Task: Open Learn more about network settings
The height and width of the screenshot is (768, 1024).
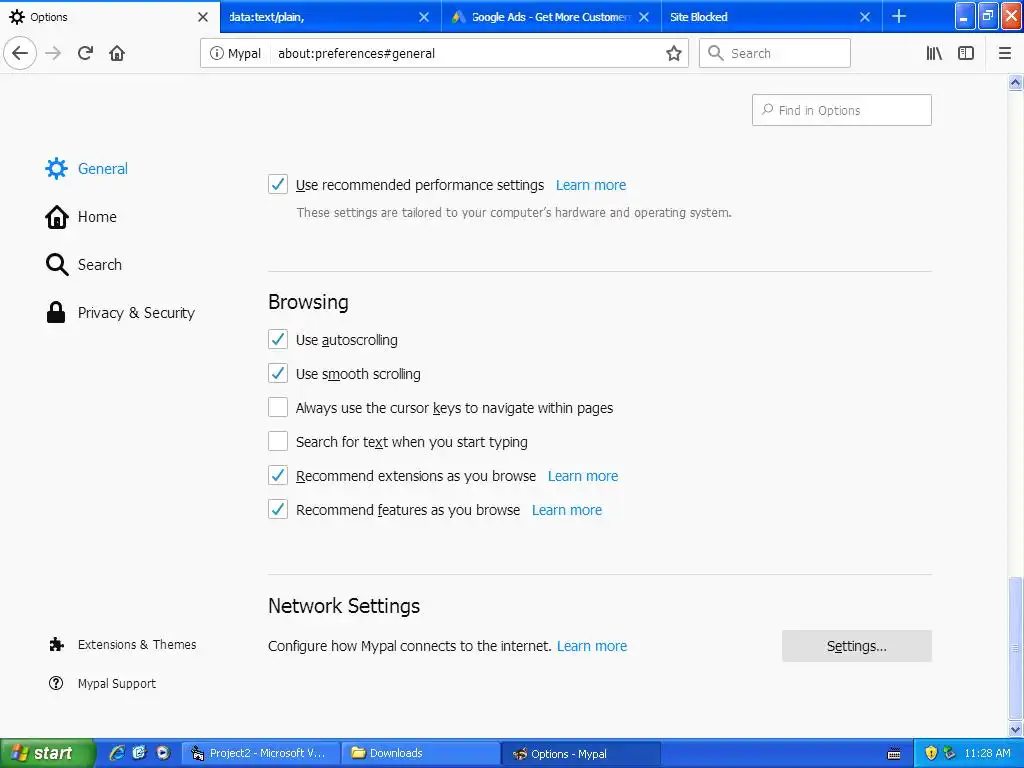Action: [592, 646]
